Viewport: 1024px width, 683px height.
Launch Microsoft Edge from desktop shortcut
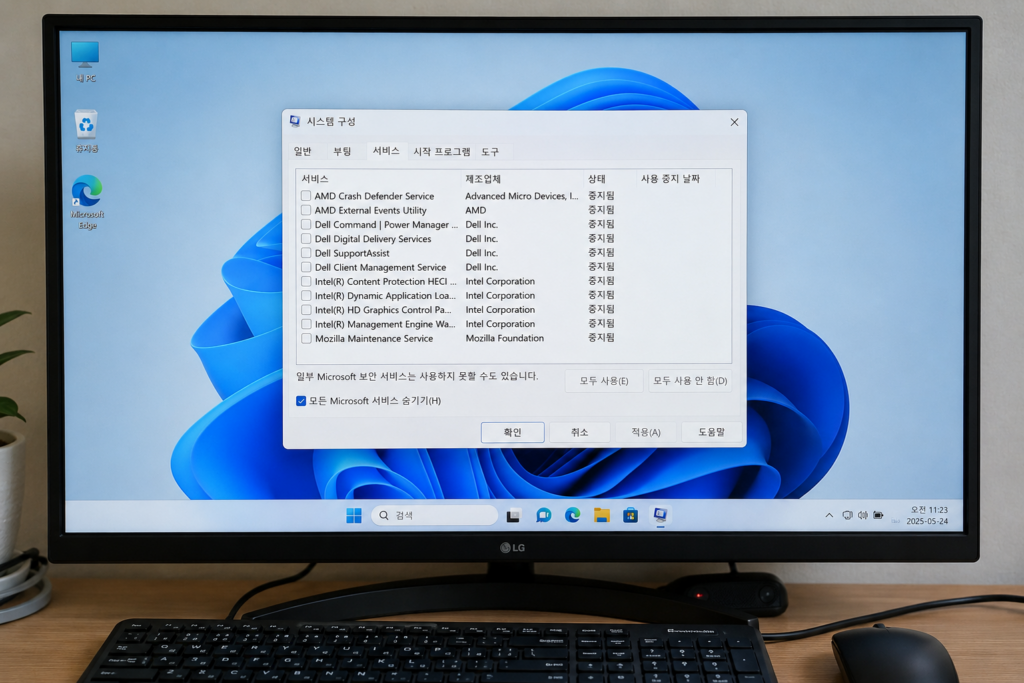(87, 202)
